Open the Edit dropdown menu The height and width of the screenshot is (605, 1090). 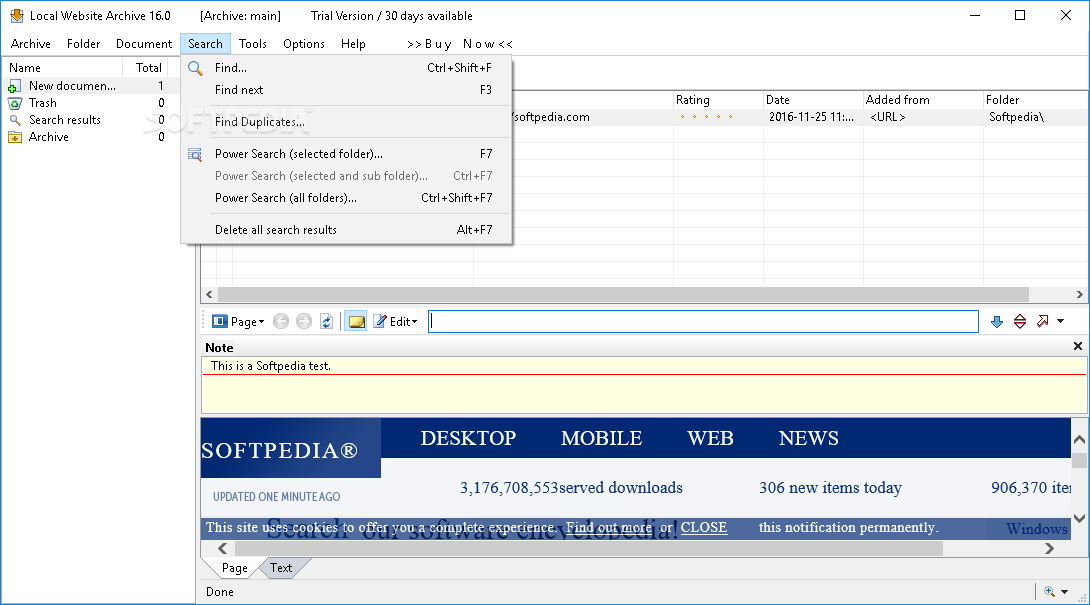(x=396, y=321)
